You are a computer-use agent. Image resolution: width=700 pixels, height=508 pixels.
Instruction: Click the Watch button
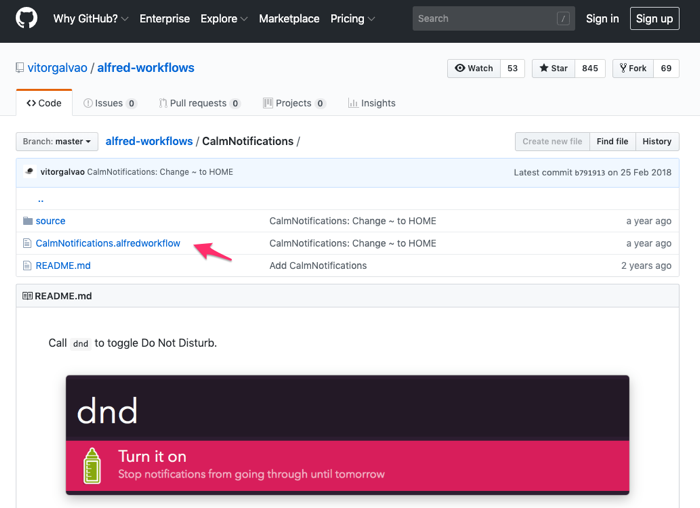474,68
